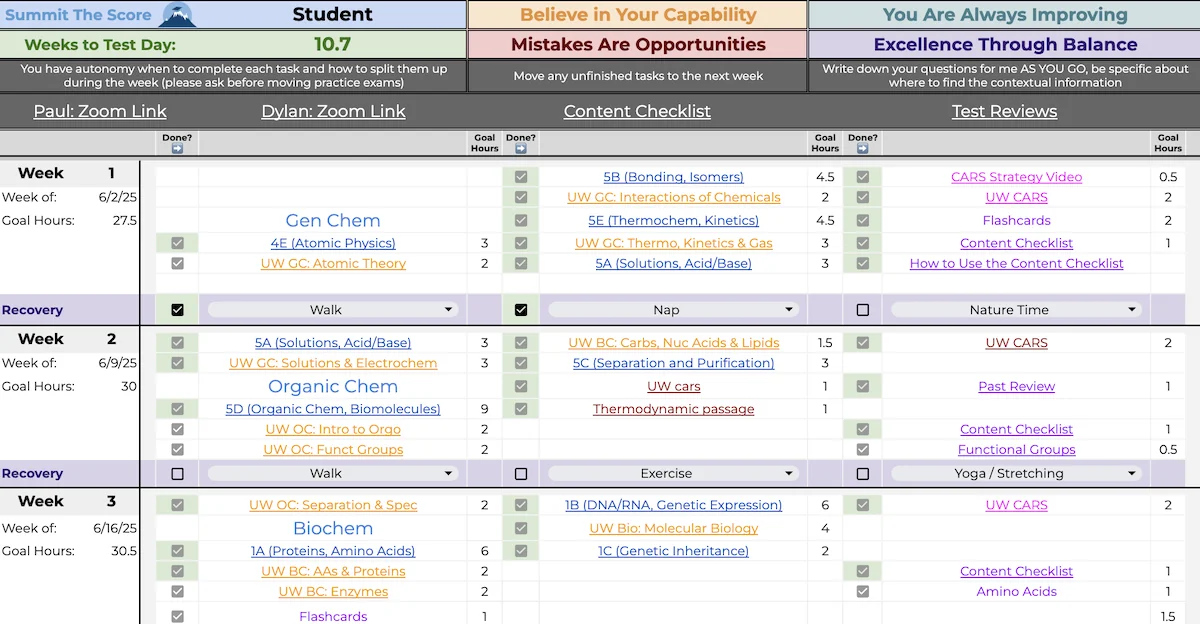Viewport: 1200px width, 624px height.
Task: Uncheck the Walk checkbox in Week 1 Recovery
Action: [x=177, y=309]
